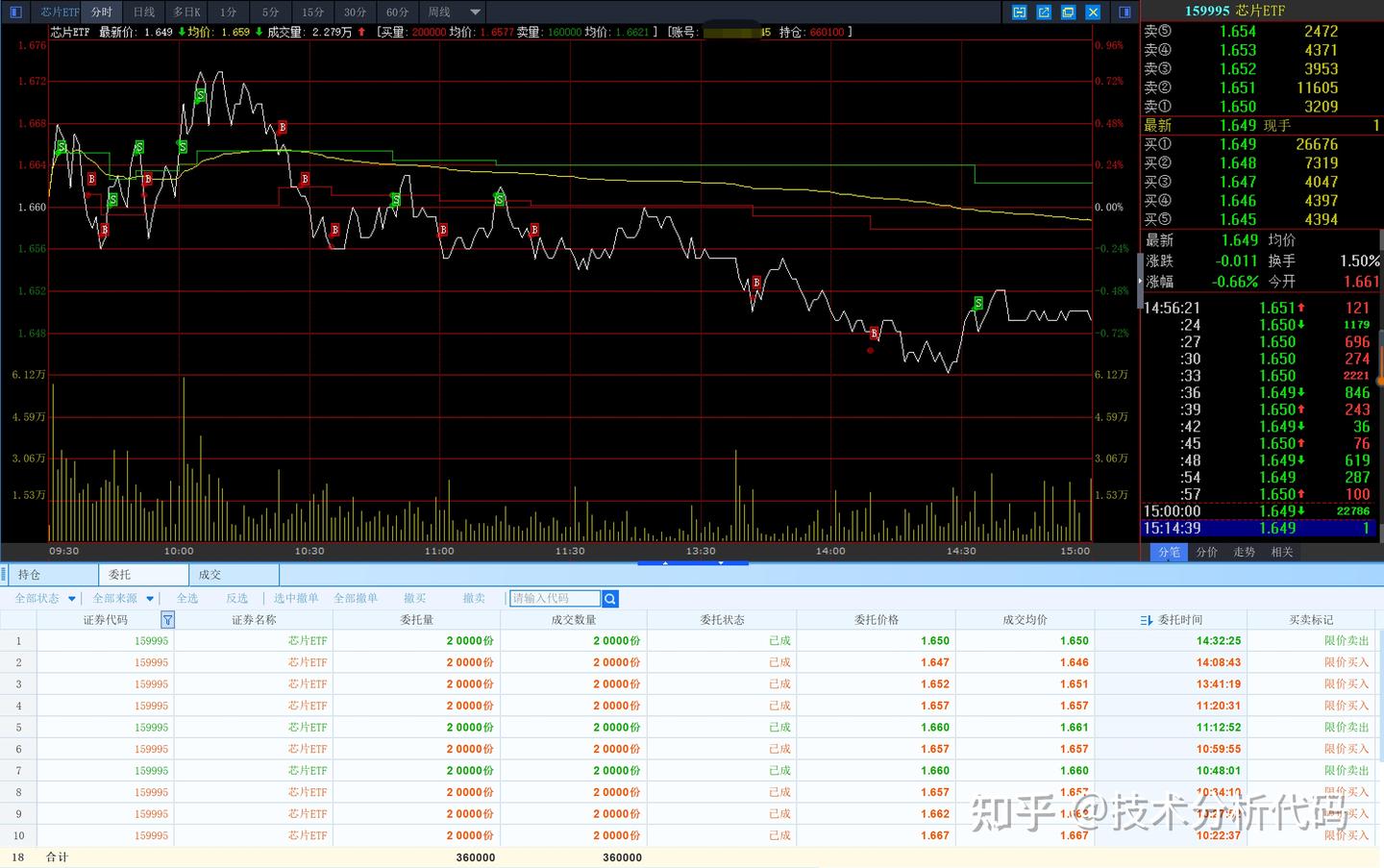Pop out the chart in external window
Screen dimensions: 1384x868
1044,12
